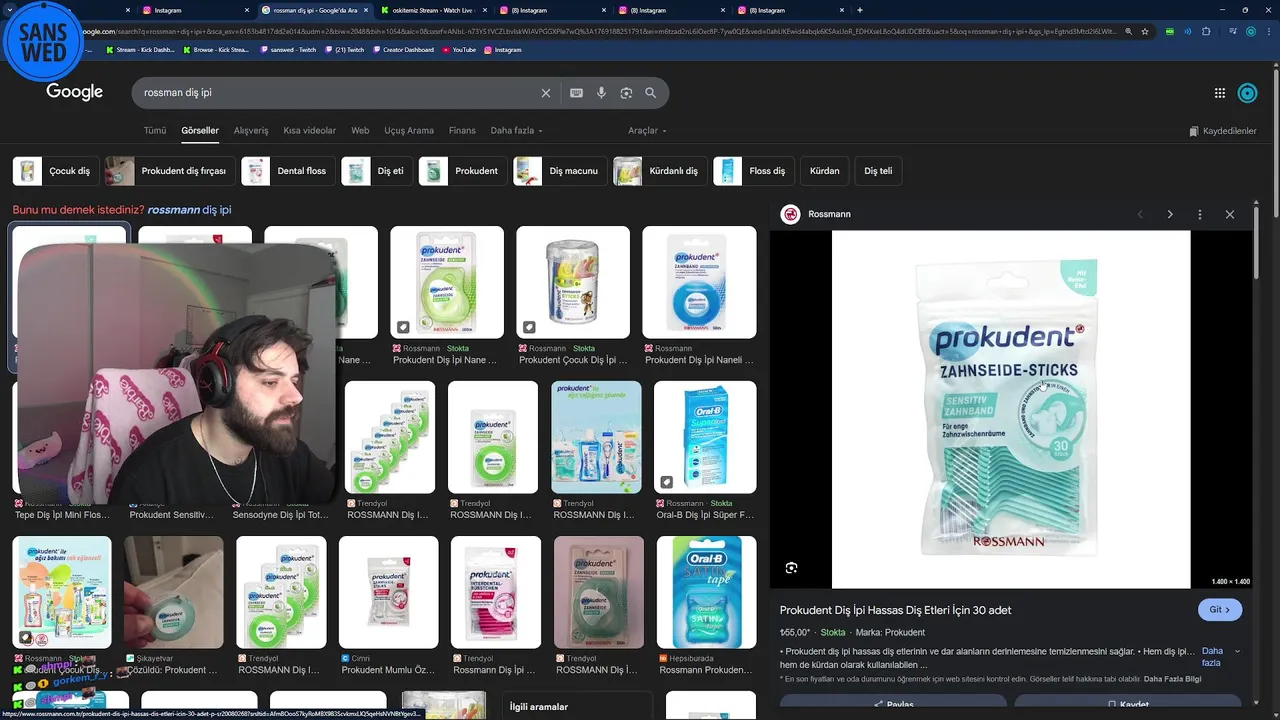Viewport: 1280px width, 720px height.
Task: Open the YouTube bookmark
Action: [459, 49]
